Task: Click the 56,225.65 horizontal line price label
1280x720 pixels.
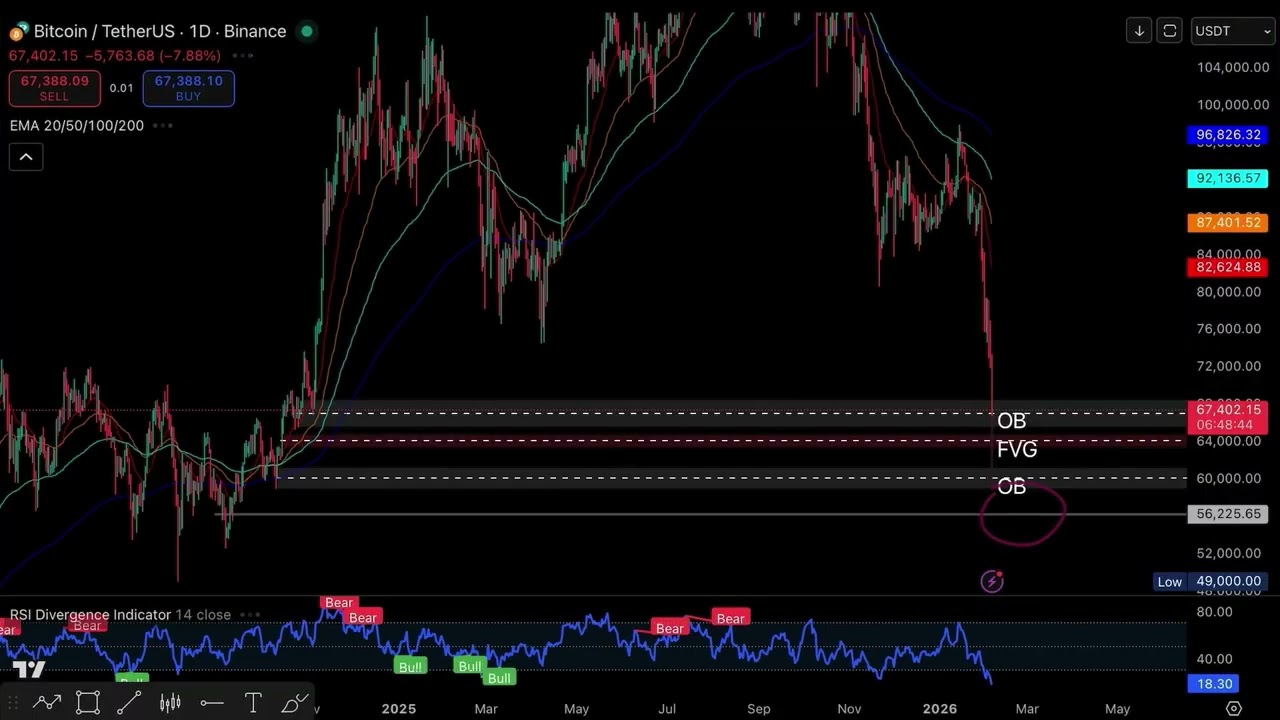Action: click(x=1227, y=514)
